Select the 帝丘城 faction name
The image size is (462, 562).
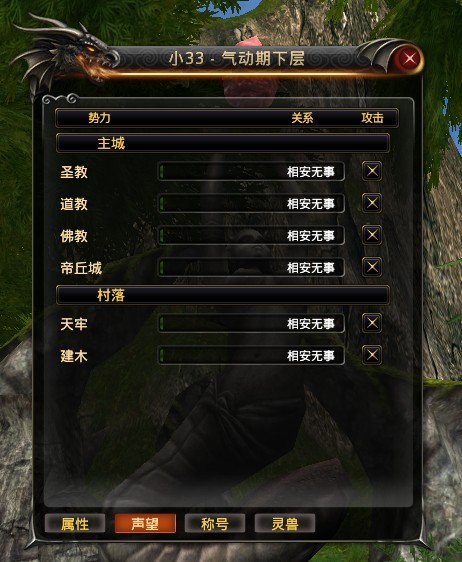(81, 268)
